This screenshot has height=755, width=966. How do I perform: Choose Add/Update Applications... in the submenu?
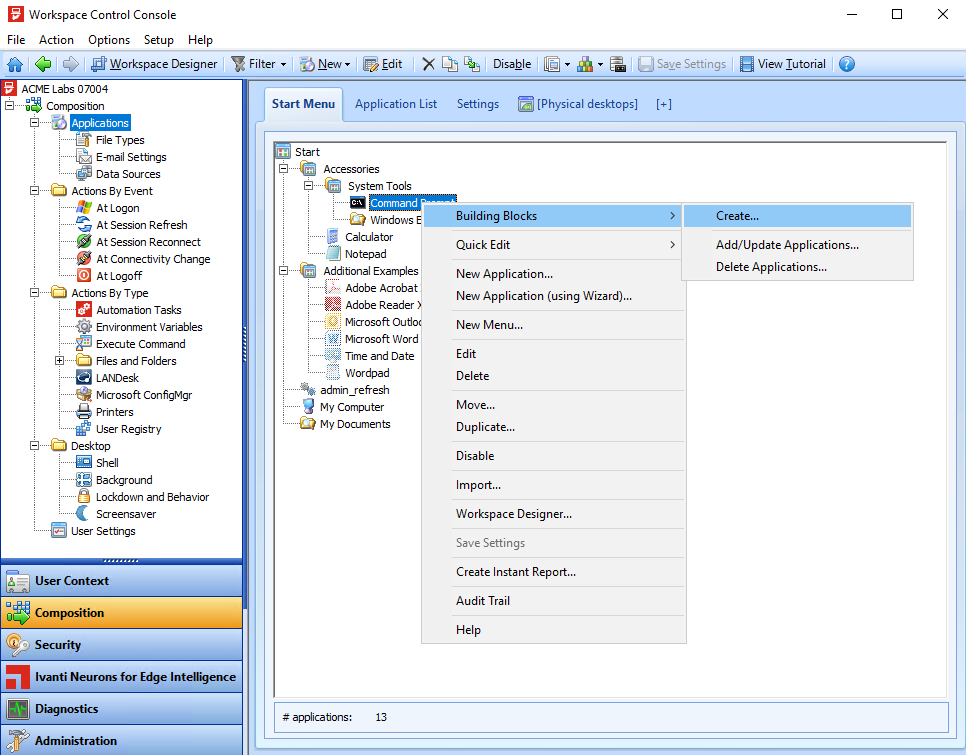[797, 245]
